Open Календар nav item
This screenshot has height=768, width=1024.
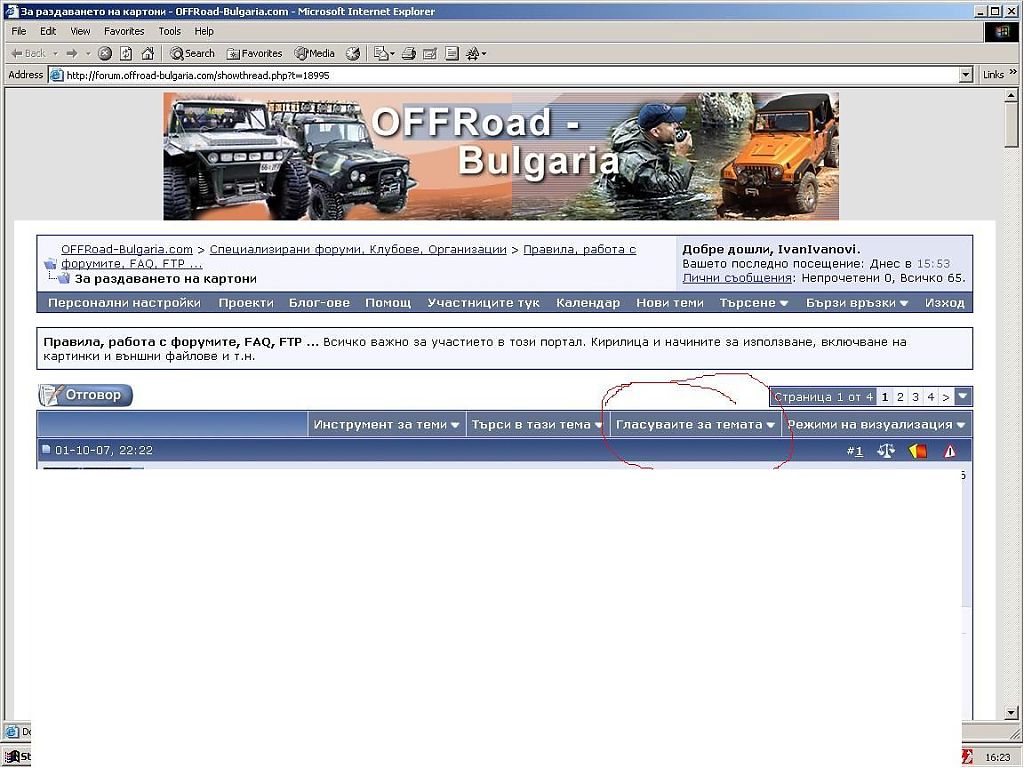coord(588,303)
